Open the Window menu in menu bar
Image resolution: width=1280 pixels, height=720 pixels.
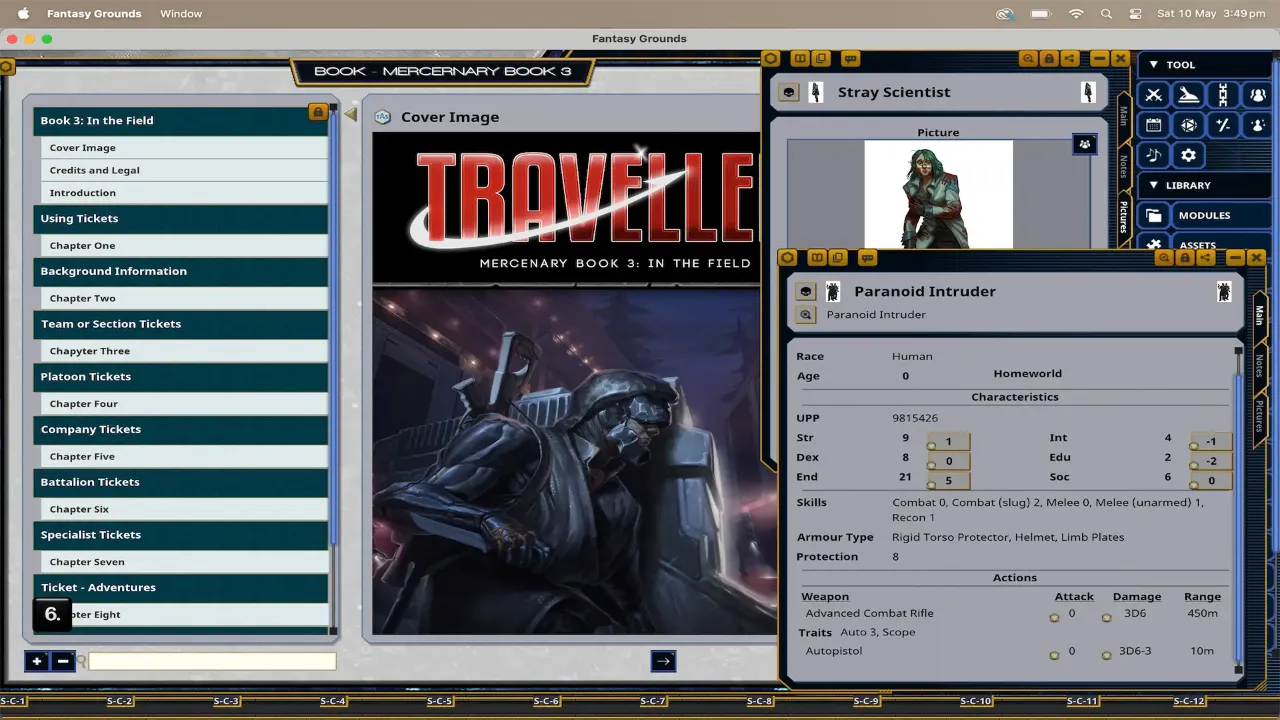[181, 14]
